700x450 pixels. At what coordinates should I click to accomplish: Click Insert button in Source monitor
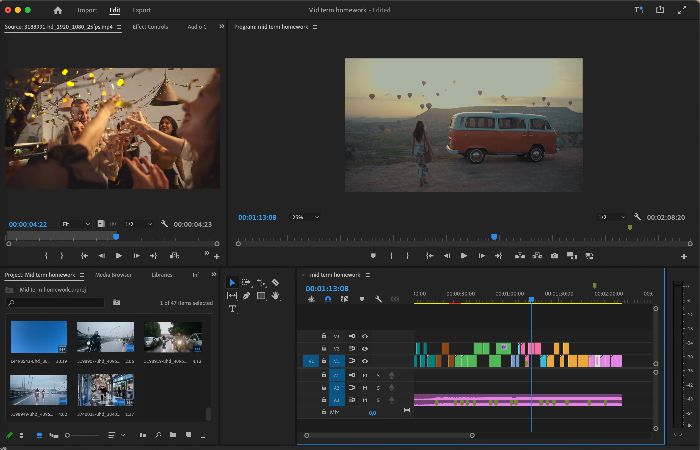tap(175, 256)
